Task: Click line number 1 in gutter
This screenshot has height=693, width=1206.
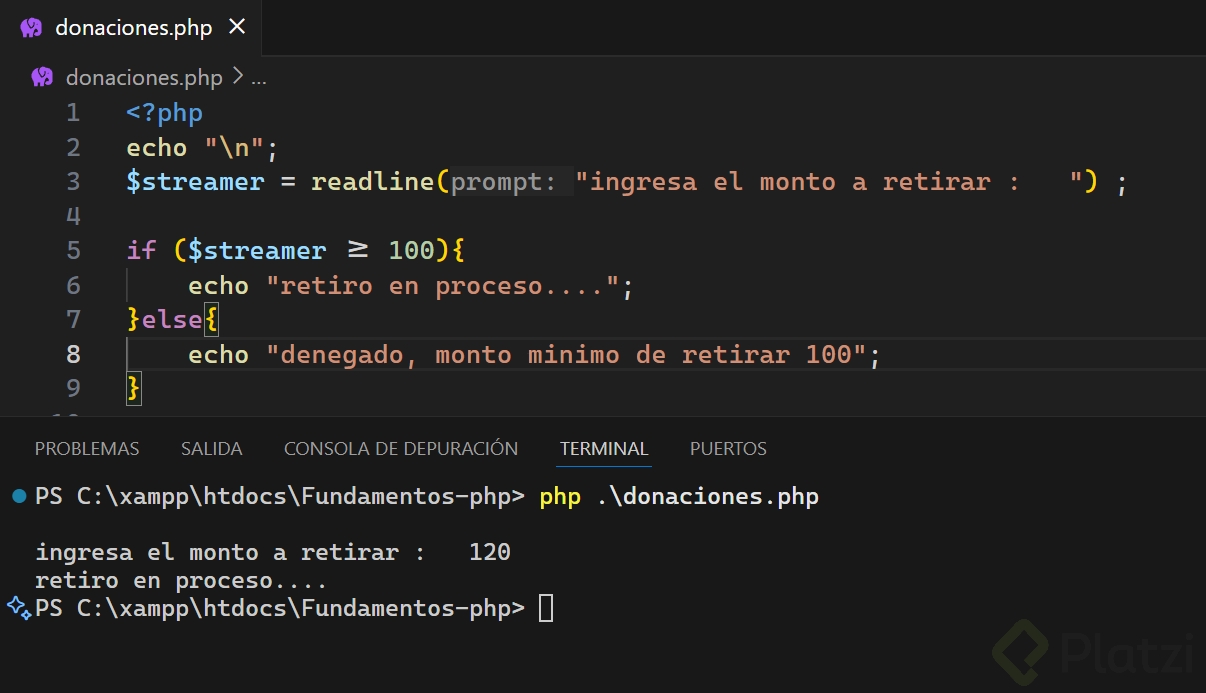Action: tap(73, 113)
